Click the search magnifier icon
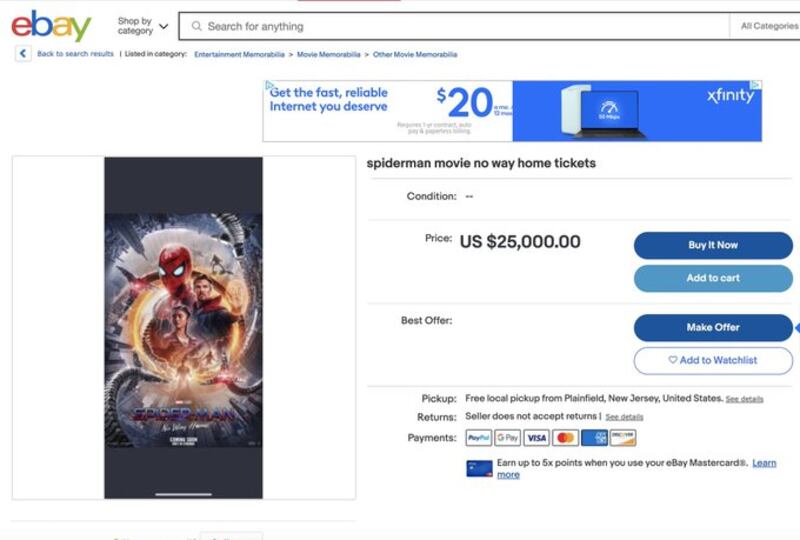Viewport: 800px width, 540px height. point(196,26)
